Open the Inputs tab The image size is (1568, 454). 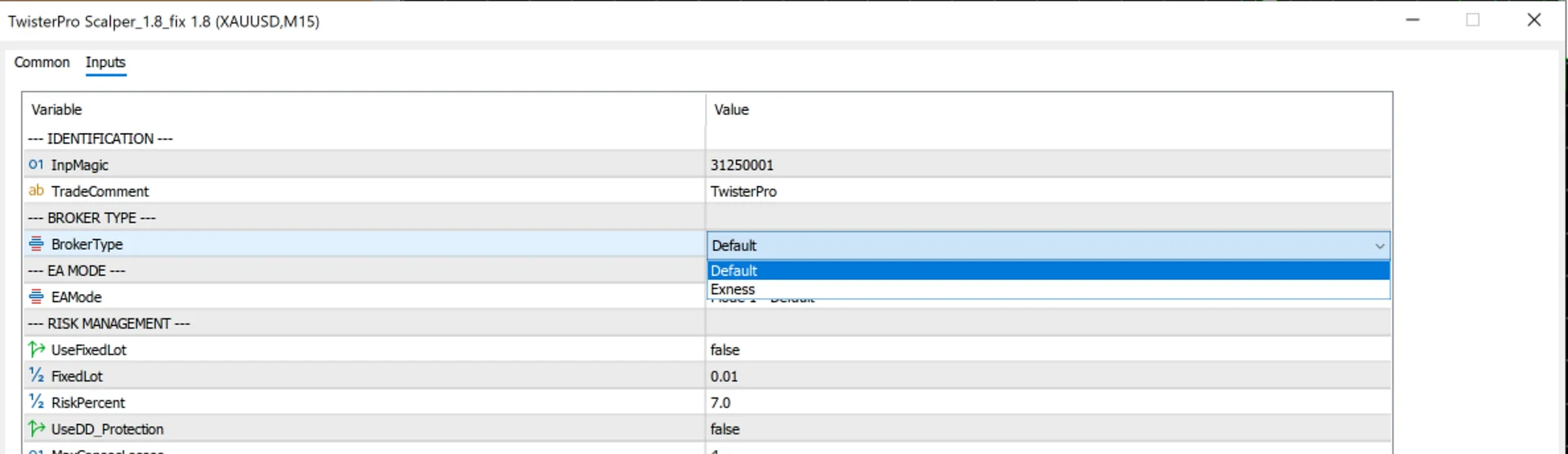coord(105,62)
